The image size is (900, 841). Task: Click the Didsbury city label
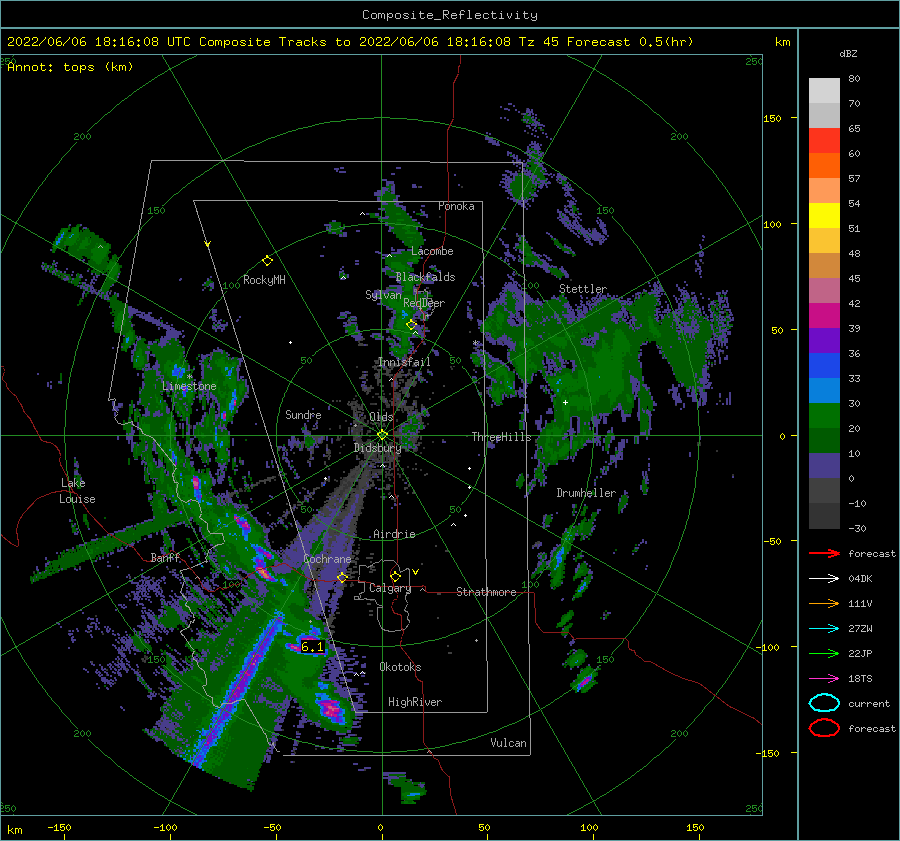pos(377,448)
